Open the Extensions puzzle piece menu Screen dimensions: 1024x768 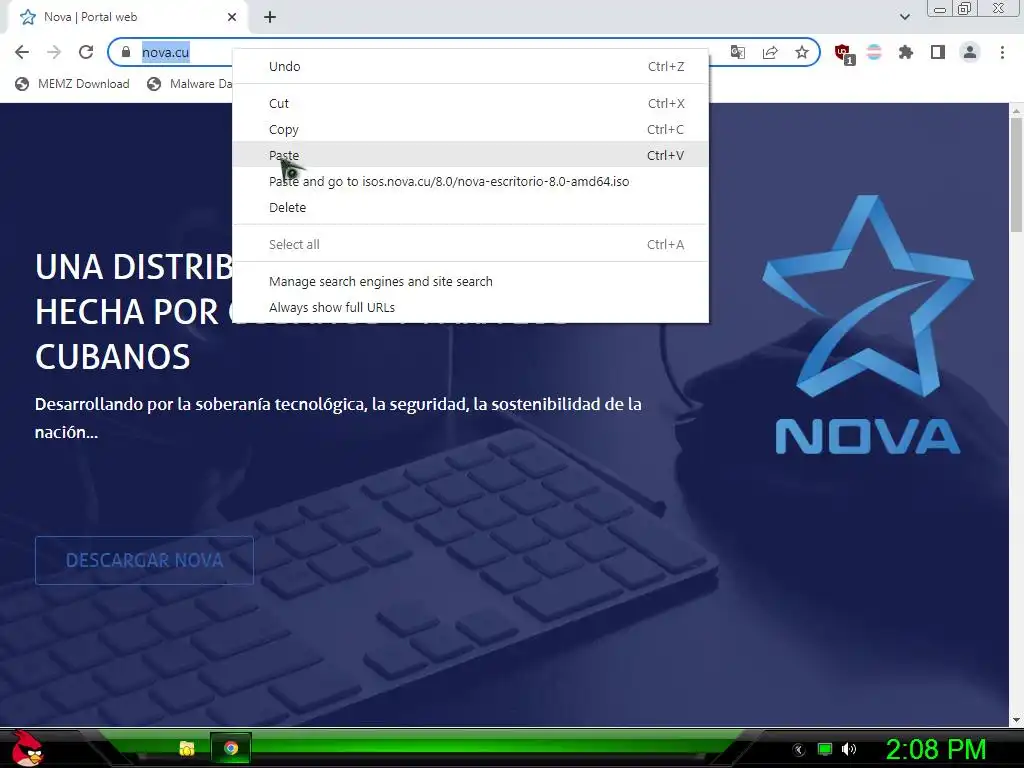tap(906, 52)
